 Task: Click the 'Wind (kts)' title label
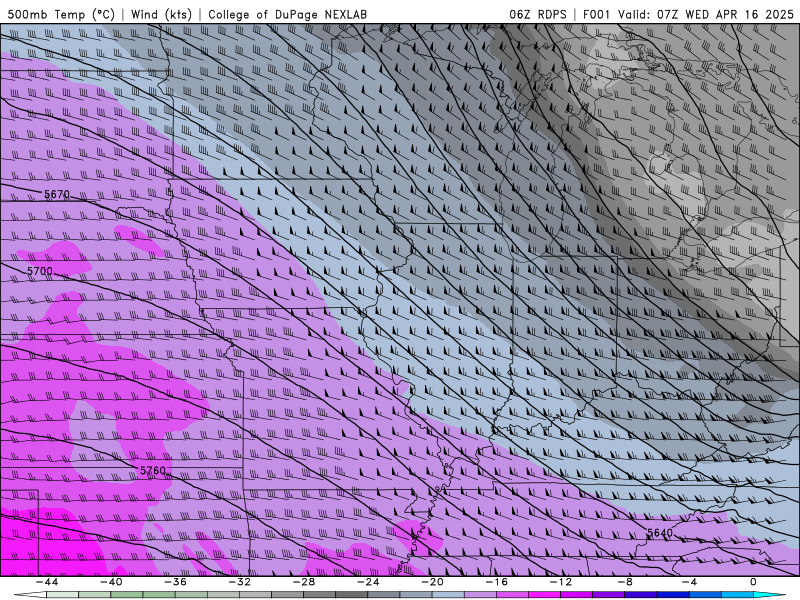click(x=161, y=14)
